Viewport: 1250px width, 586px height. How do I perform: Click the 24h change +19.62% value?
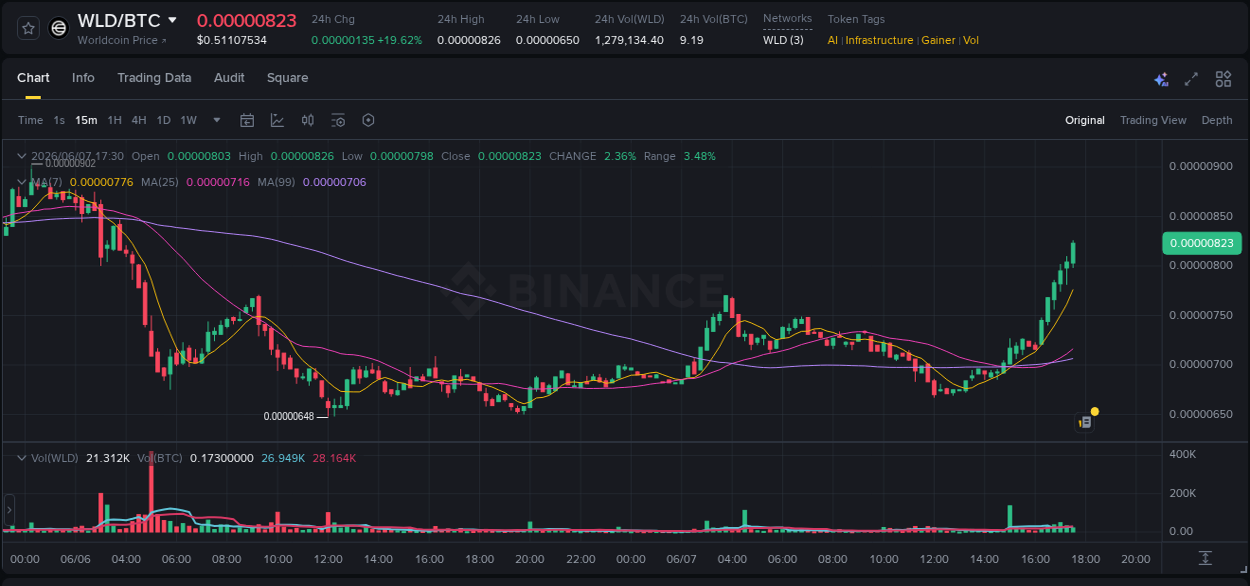400,40
